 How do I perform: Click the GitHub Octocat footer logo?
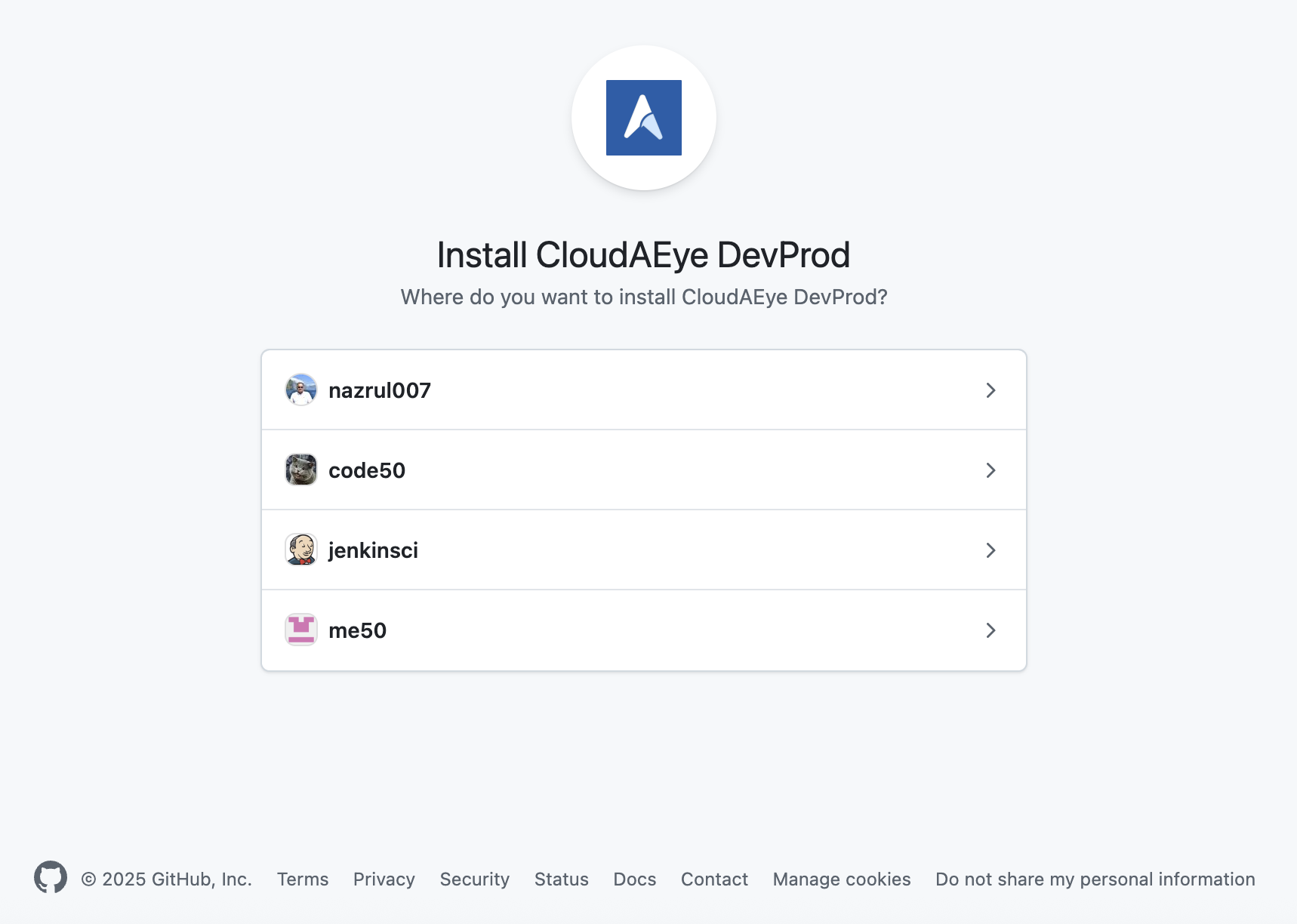click(x=51, y=877)
